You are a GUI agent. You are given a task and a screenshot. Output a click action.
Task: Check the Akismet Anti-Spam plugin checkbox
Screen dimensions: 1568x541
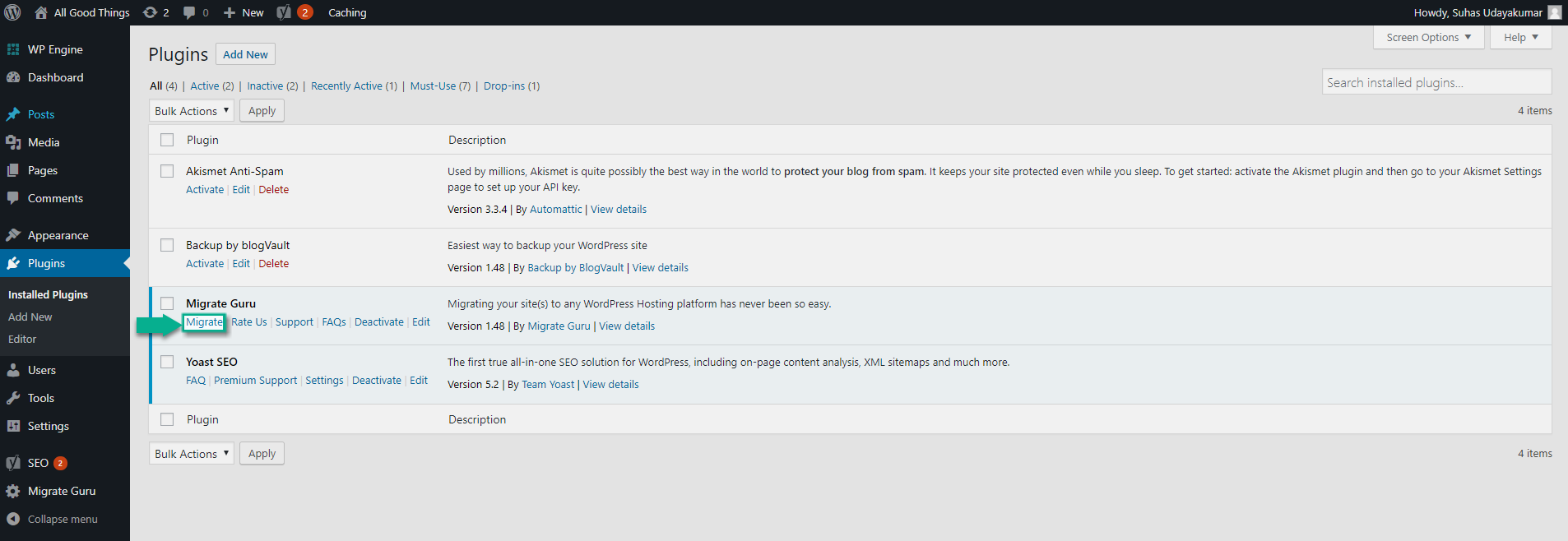(167, 171)
